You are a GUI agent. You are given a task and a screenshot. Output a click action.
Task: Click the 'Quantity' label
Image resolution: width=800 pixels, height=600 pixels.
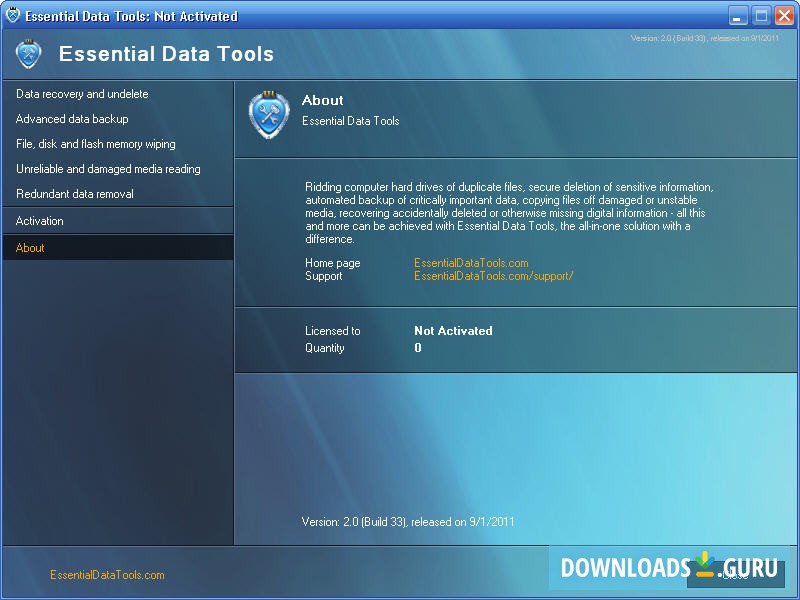(324, 348)
